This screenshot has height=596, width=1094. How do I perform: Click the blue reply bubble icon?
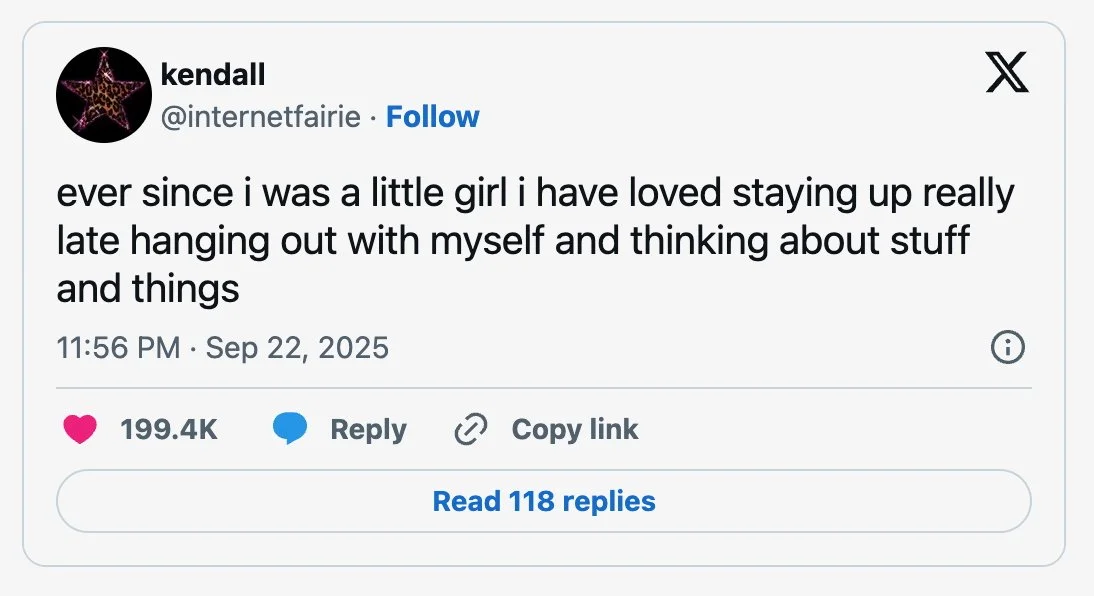tap(290, 429)
